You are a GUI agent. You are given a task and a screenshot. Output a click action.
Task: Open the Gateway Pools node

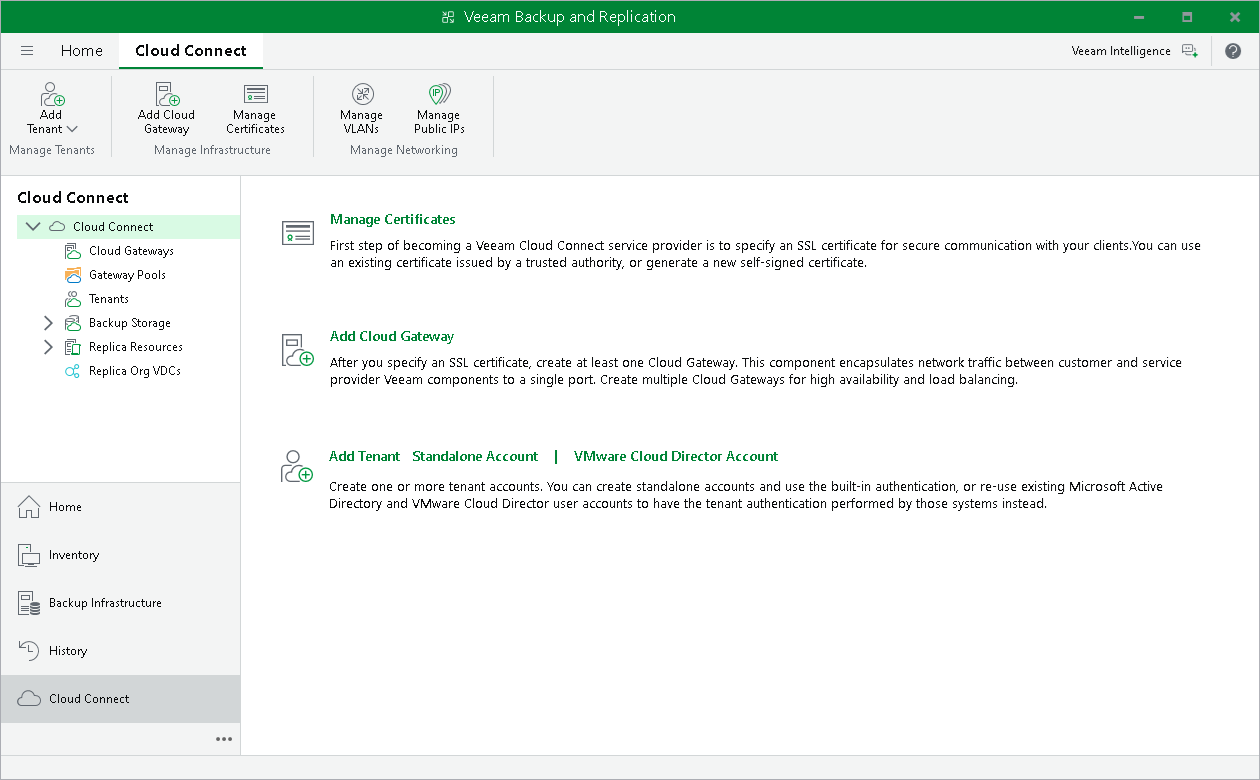pyautogui.click(x=121, y=274)
